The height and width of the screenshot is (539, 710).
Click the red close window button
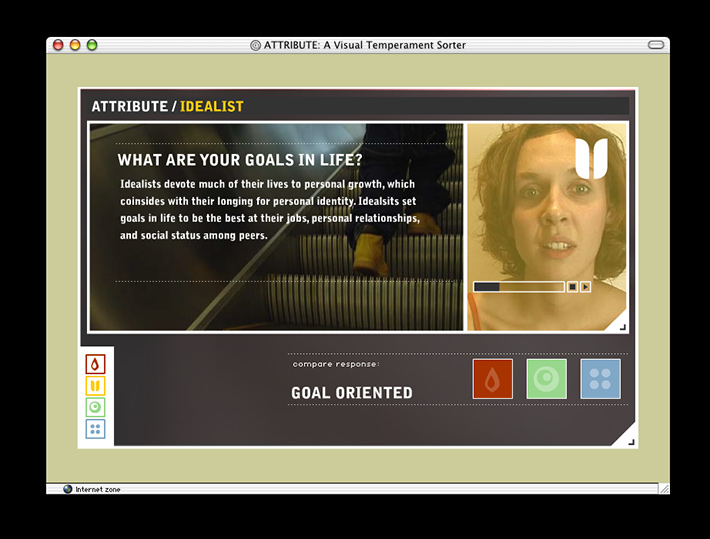[58, 45]
